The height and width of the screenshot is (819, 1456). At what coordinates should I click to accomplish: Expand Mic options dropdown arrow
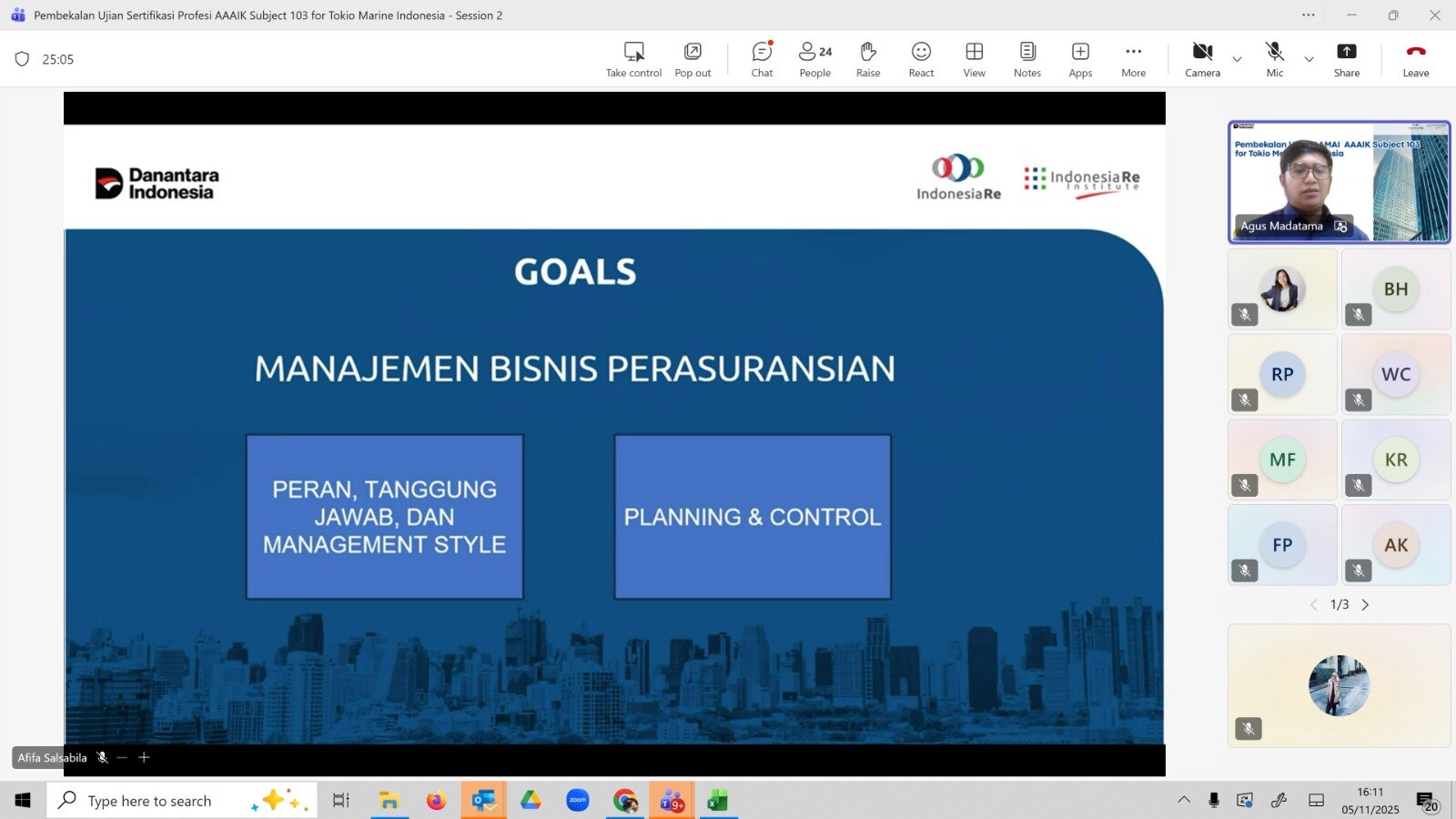coord(1309,60)
